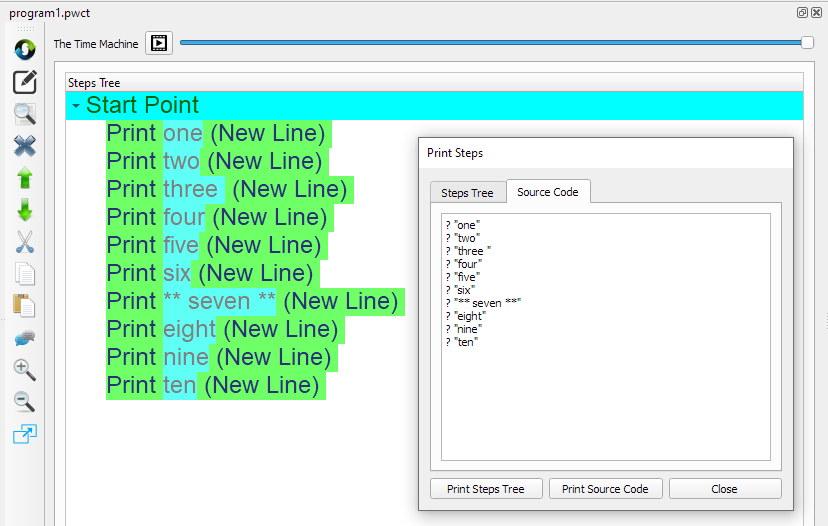The width and height of the screenshot is (828, 526).
Task: Click the Print Source Code button
Action: [605, 489]
